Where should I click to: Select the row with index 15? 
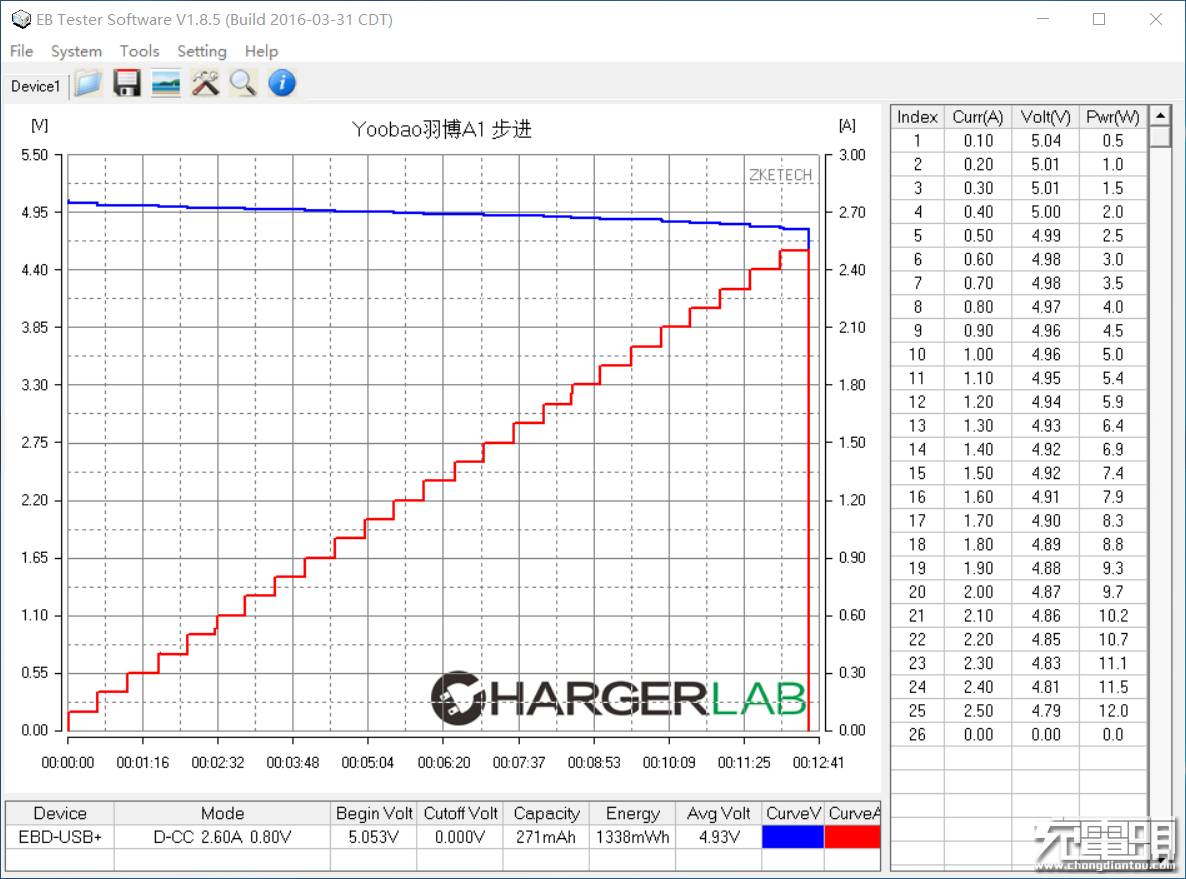pyautogui.click(x=1019, y=473)
